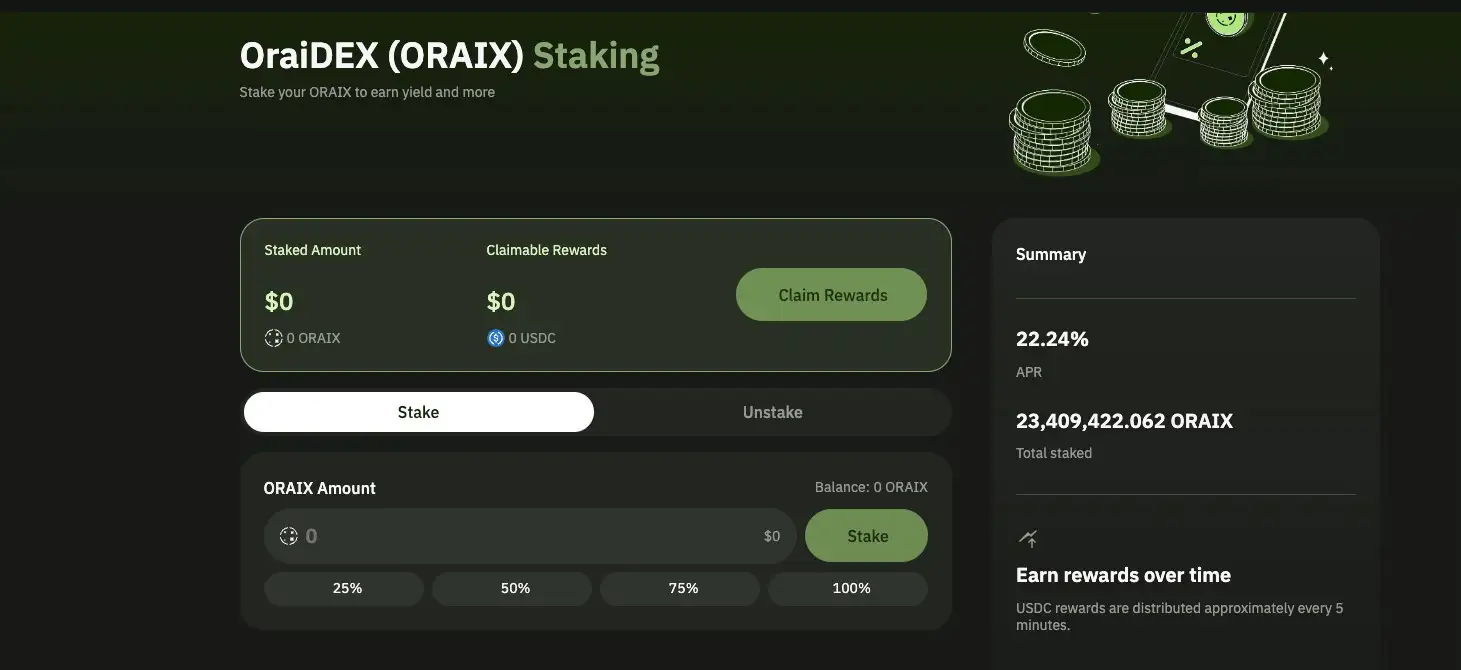Click the sparkle star icon near the coins
The image size is (1461, 670).
pyautogui.click(x=1324, y=60)
